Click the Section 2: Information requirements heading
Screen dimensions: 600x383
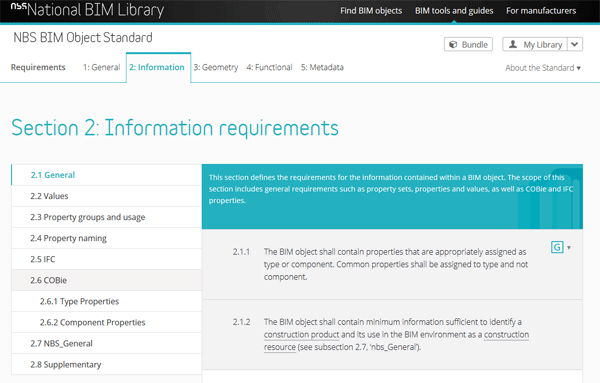click(175, 128)
